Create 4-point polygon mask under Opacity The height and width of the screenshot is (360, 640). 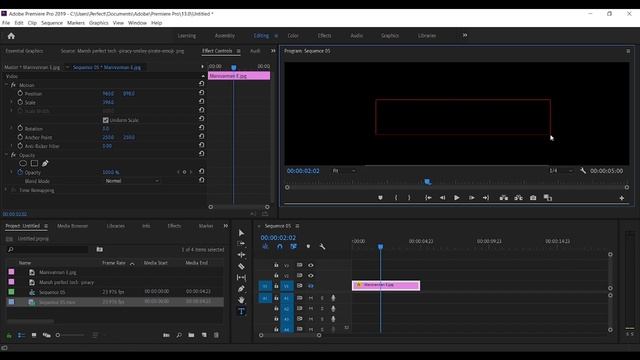point(34,163)
